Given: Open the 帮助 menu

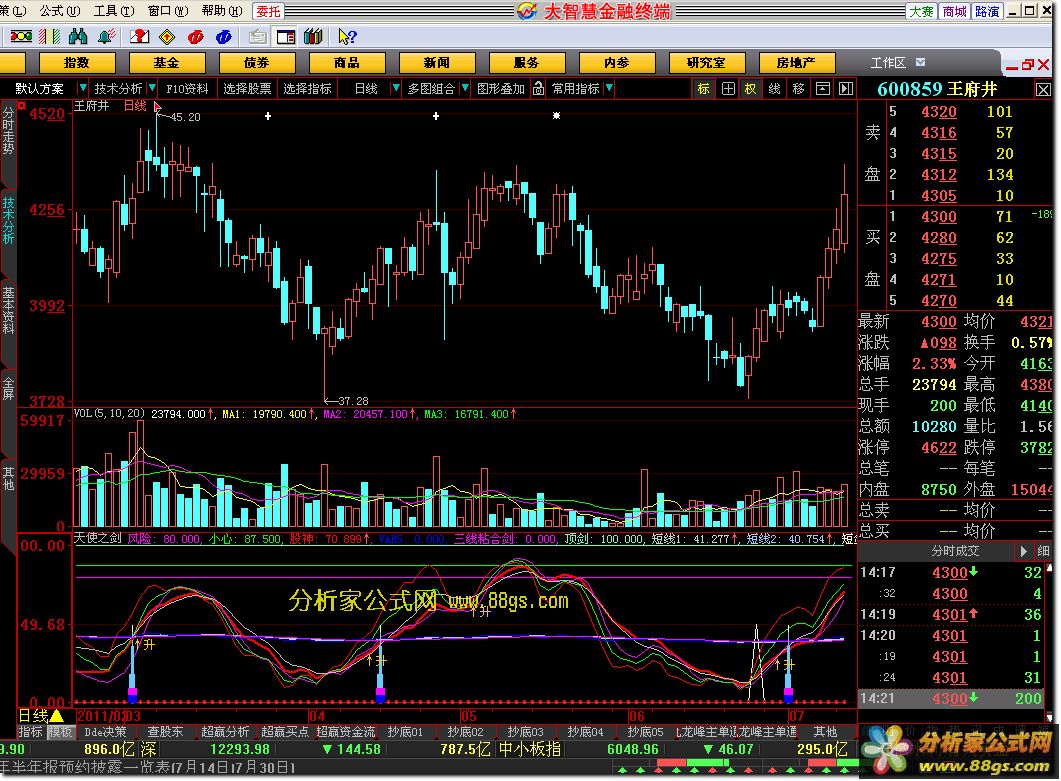Looking at the screenshot, I should coord(222,11).
